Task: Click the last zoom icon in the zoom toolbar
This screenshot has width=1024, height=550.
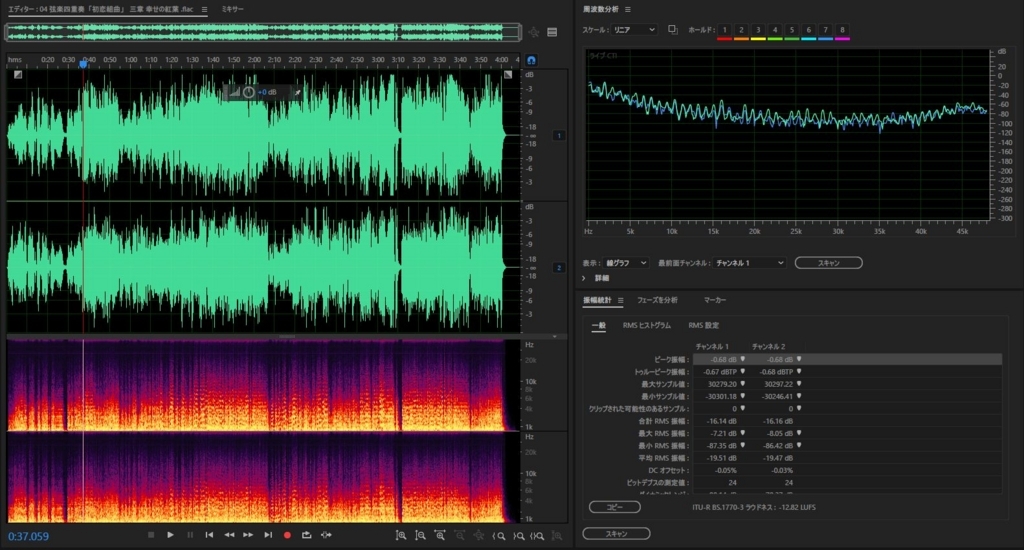Action: tap(557, 536)
